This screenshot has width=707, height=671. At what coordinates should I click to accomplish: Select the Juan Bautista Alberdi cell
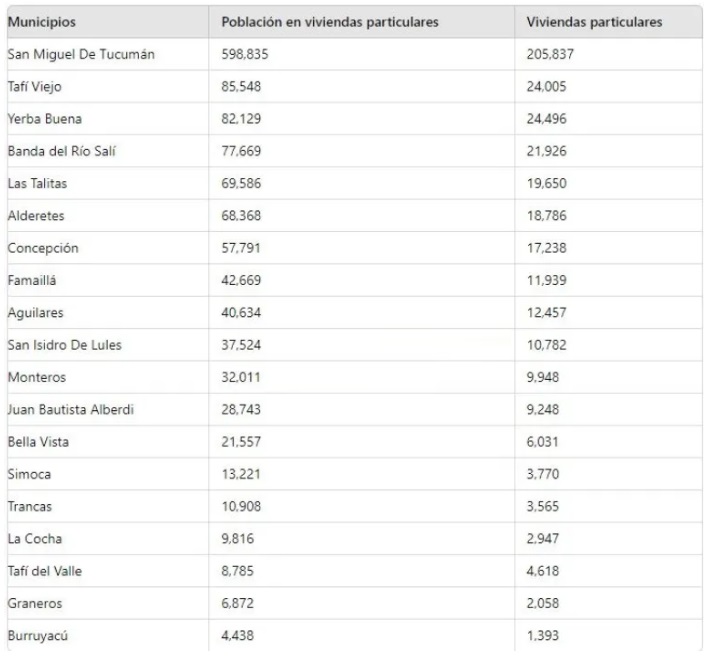(x=70, y=410)
